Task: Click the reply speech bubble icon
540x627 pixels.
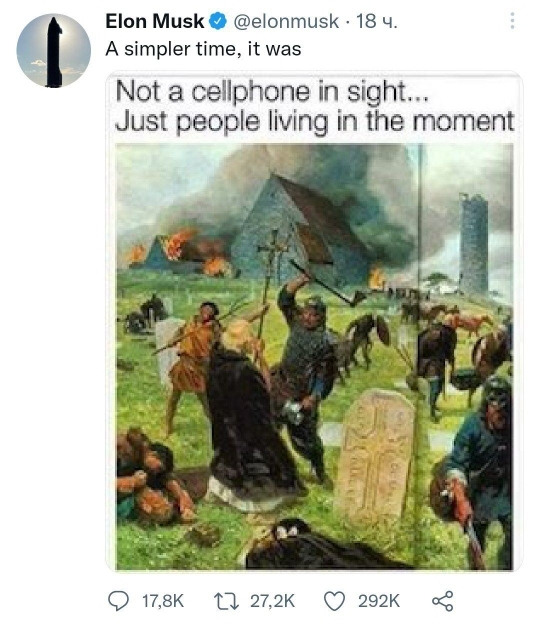Action: 118,601
